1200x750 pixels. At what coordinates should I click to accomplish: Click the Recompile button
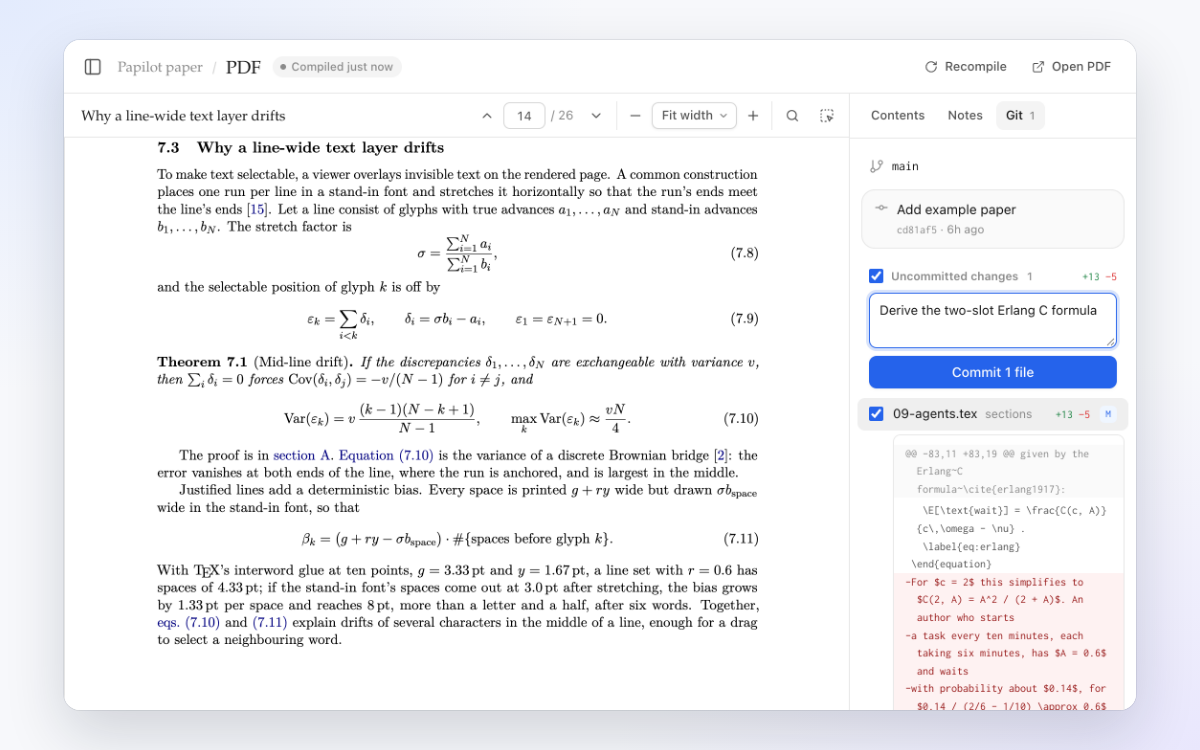click(x=966, y=67)
